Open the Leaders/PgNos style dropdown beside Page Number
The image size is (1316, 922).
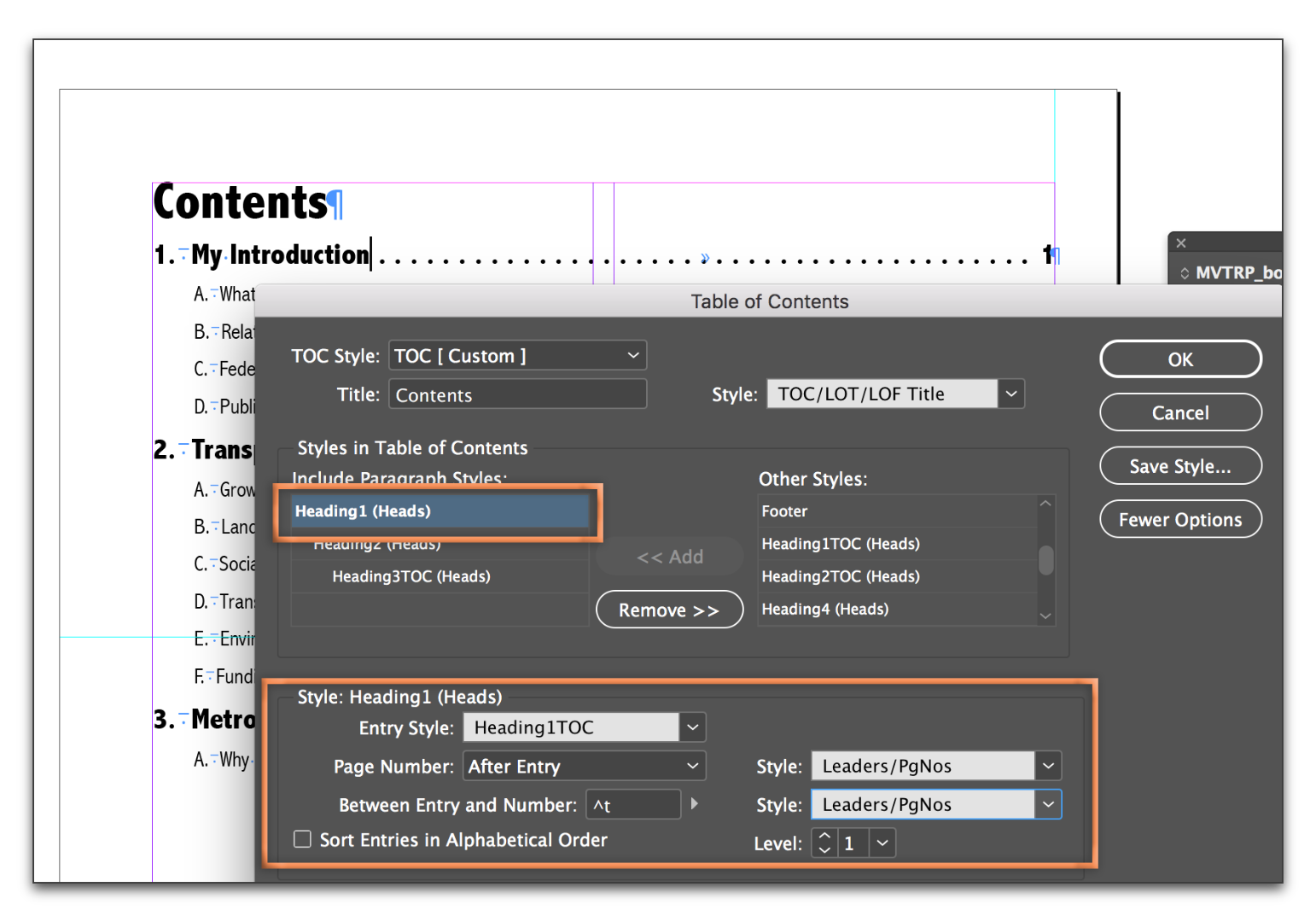(1048, 766)
